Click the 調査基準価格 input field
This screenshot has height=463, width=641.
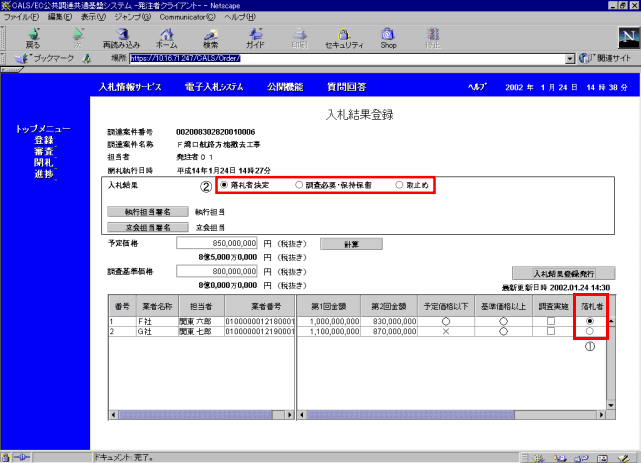[217, 271]
